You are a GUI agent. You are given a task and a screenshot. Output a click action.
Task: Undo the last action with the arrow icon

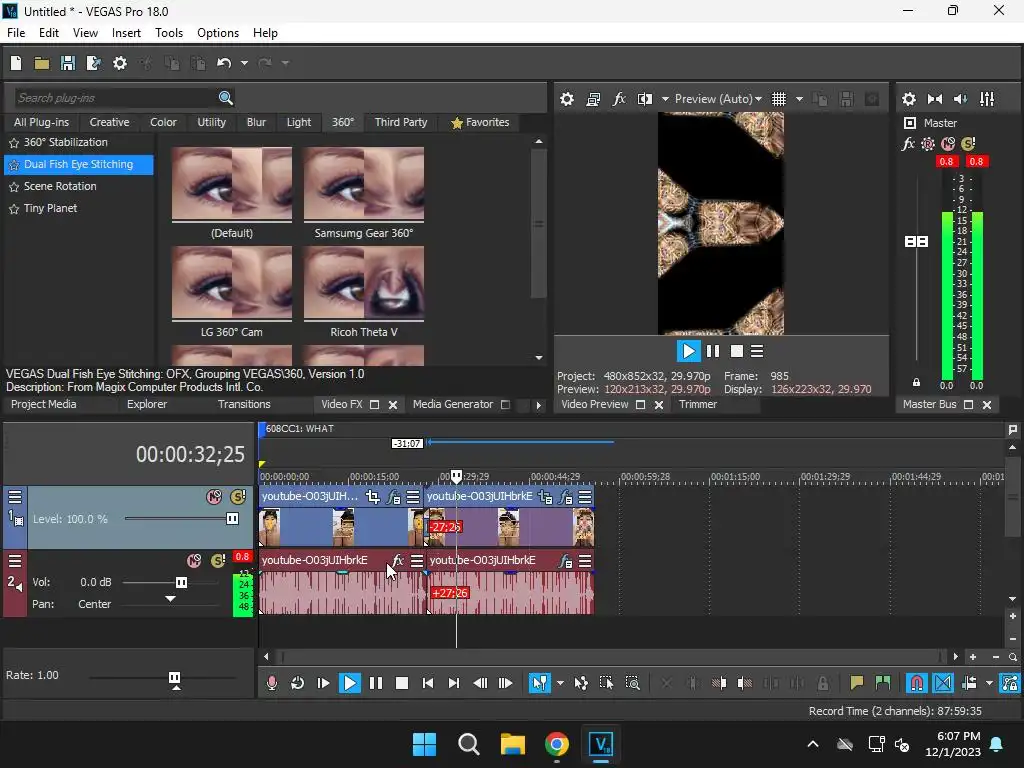224,63
